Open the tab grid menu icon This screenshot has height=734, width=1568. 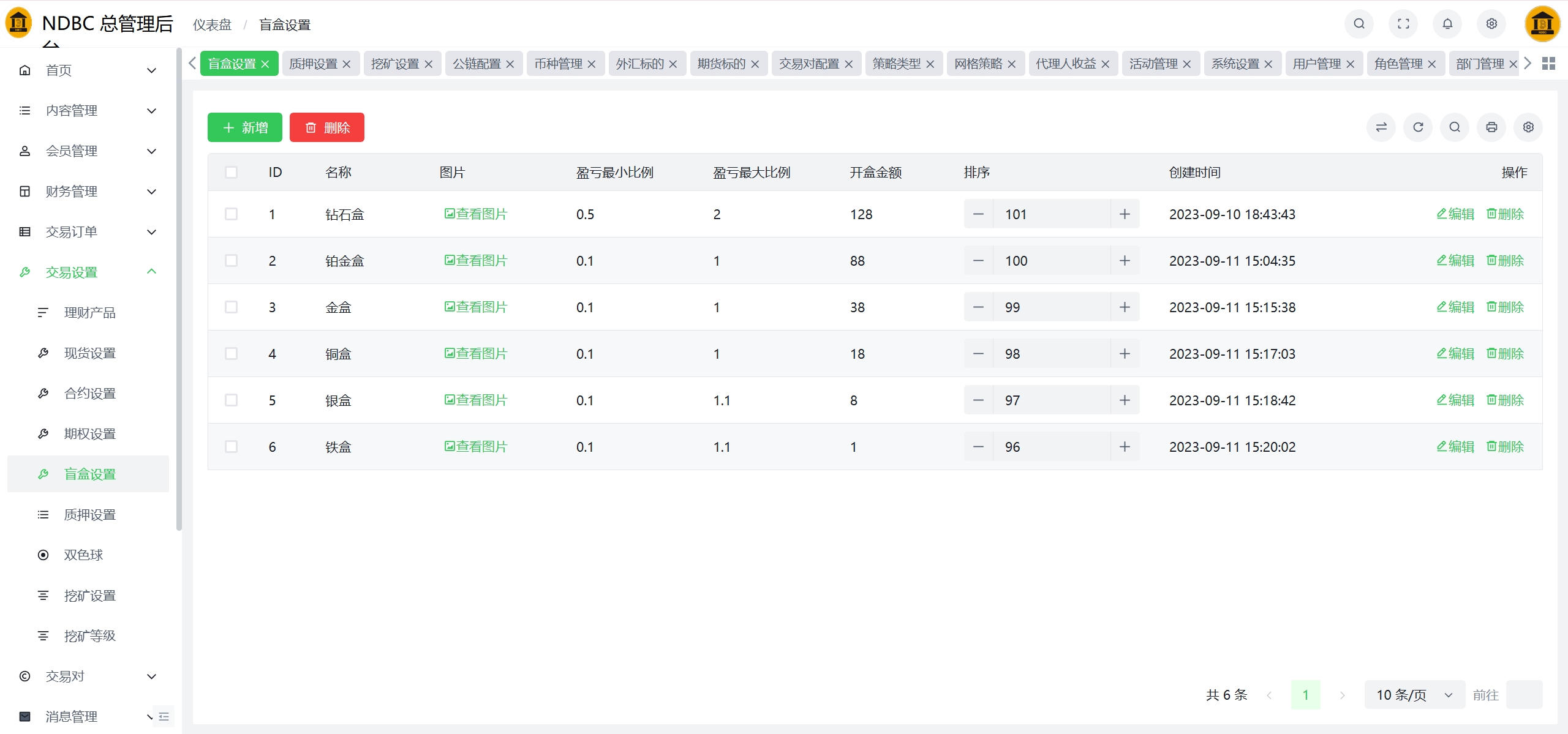click(x=1548, y=64)
